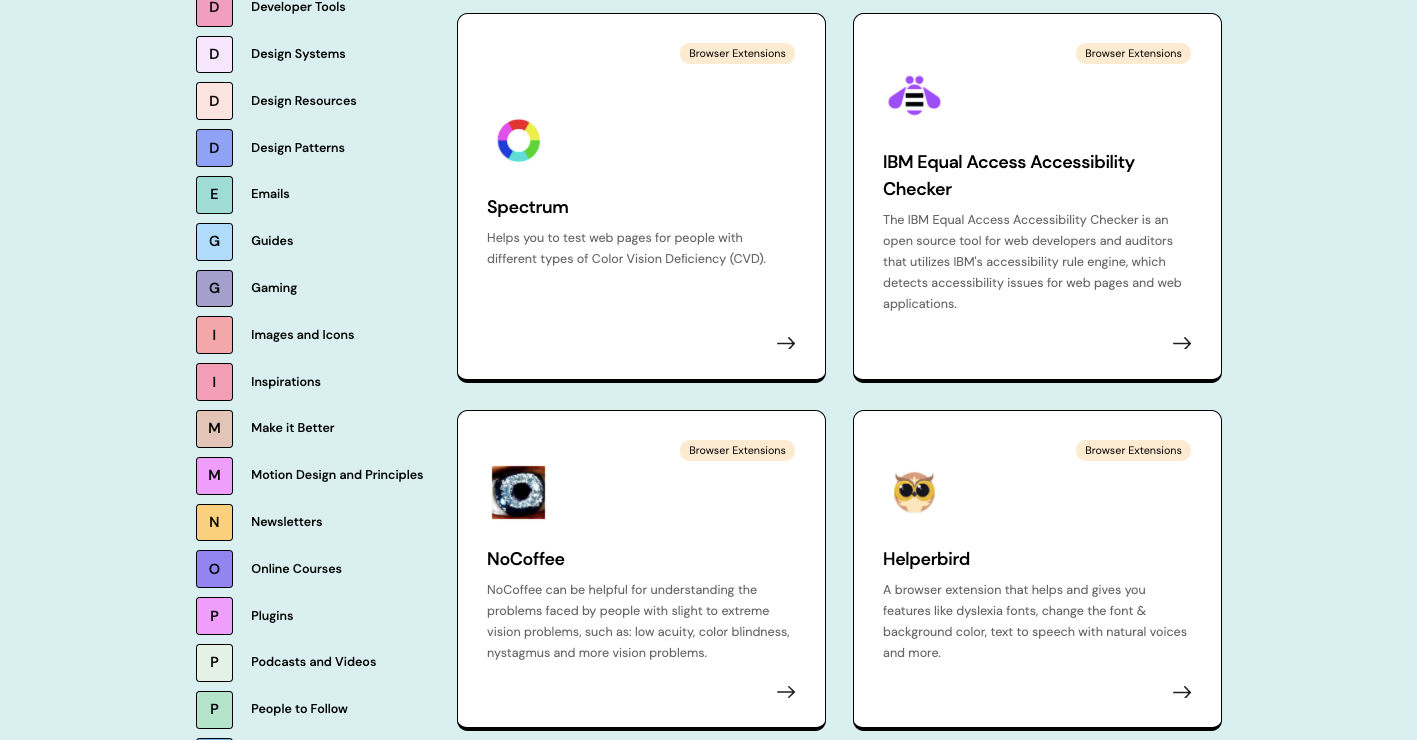This screenshot has width=1417, height=740.
Task: Click the O tile beside Online Courses
Action: (x=214, y=569)
